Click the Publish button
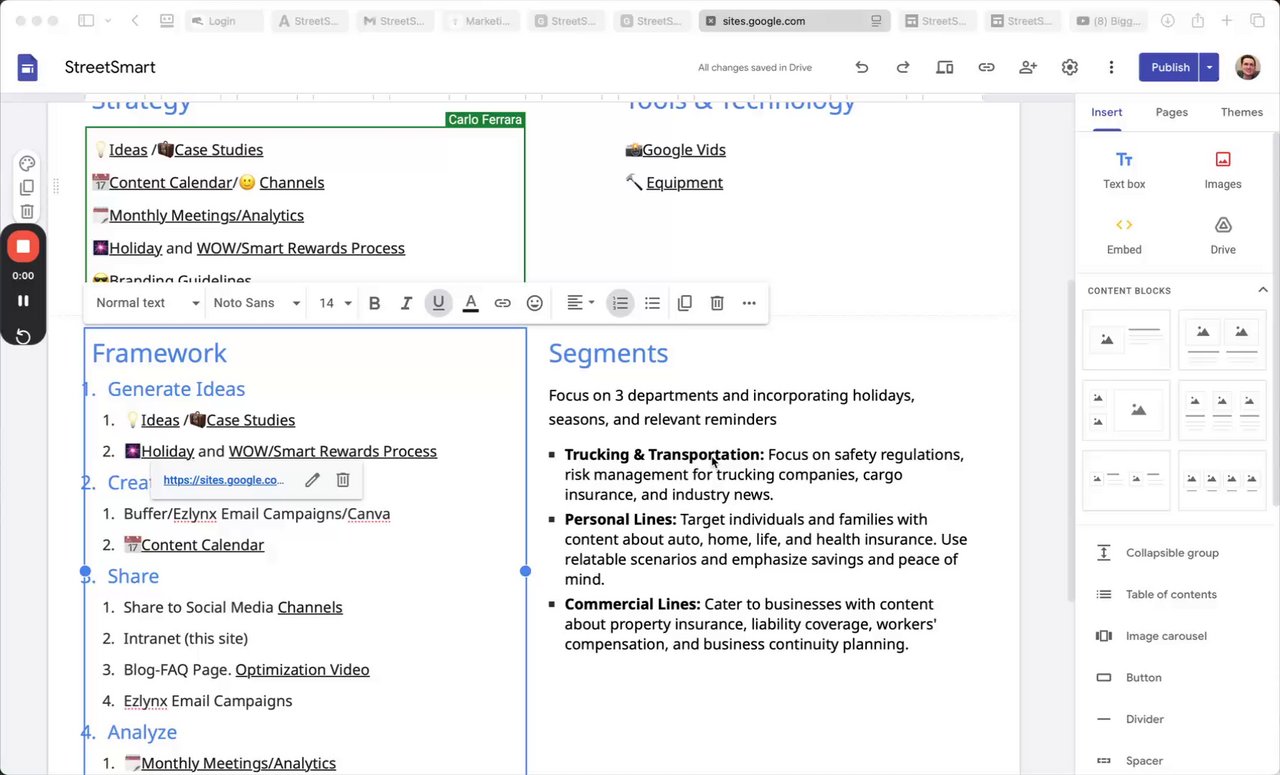The width and height of the screenshot is (1280, 775). 1170,67
